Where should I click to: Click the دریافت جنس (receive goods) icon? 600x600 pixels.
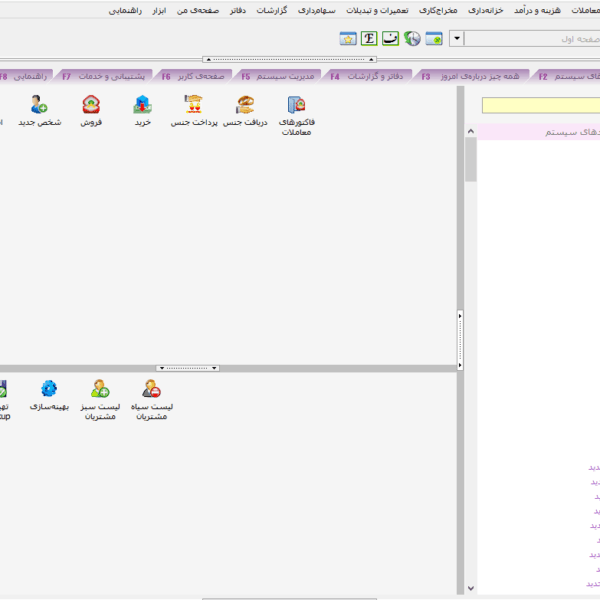(245, 106)
